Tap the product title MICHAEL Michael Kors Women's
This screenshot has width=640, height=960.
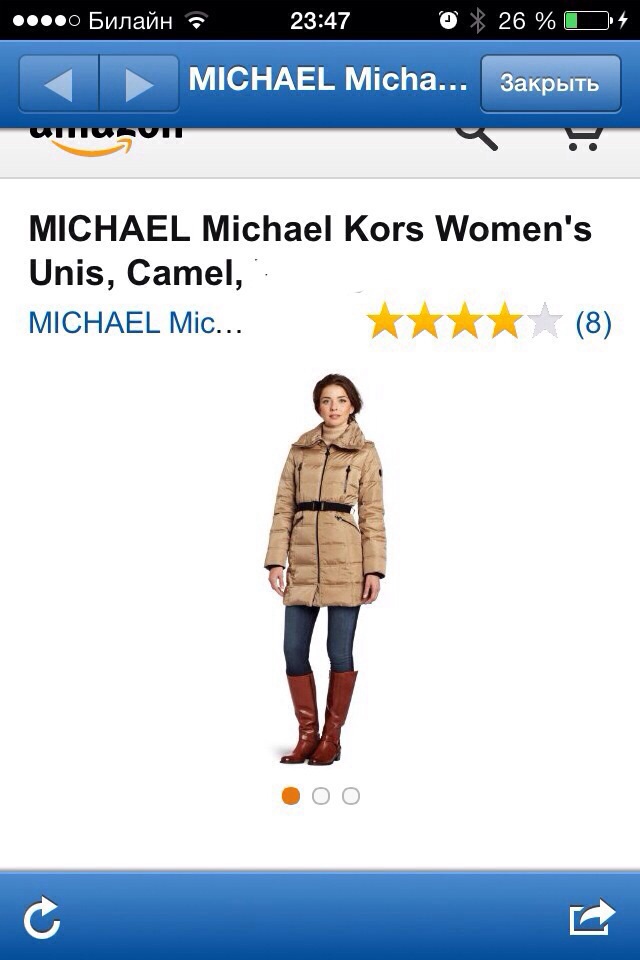tap(310, 229)
